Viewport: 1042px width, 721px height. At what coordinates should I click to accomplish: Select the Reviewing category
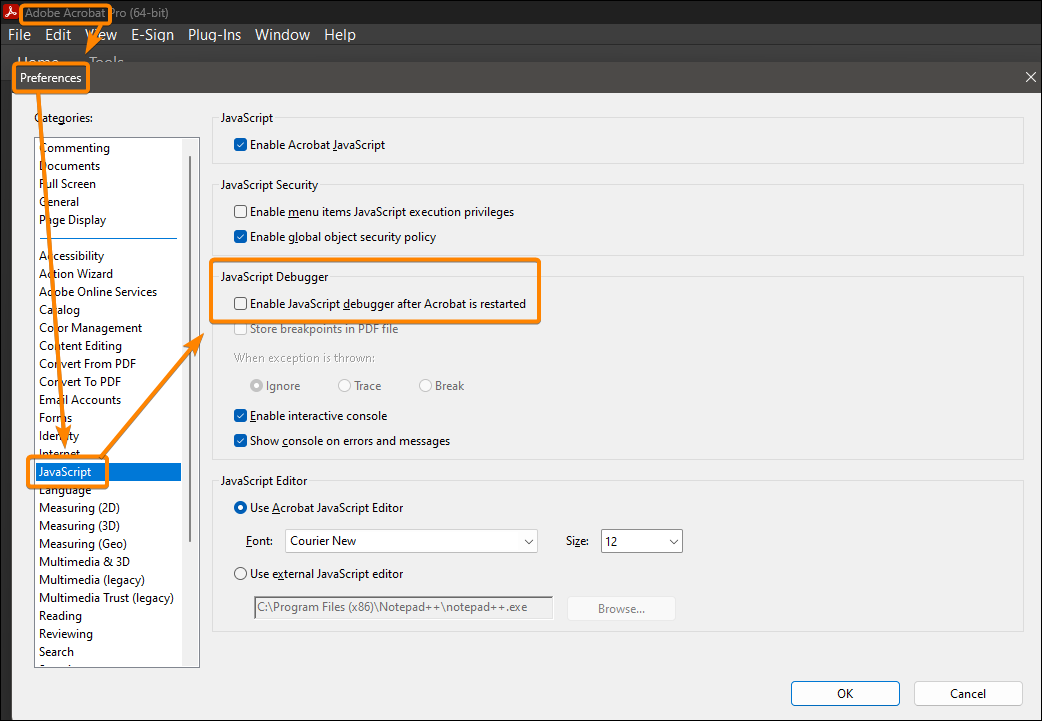point(66,633)
